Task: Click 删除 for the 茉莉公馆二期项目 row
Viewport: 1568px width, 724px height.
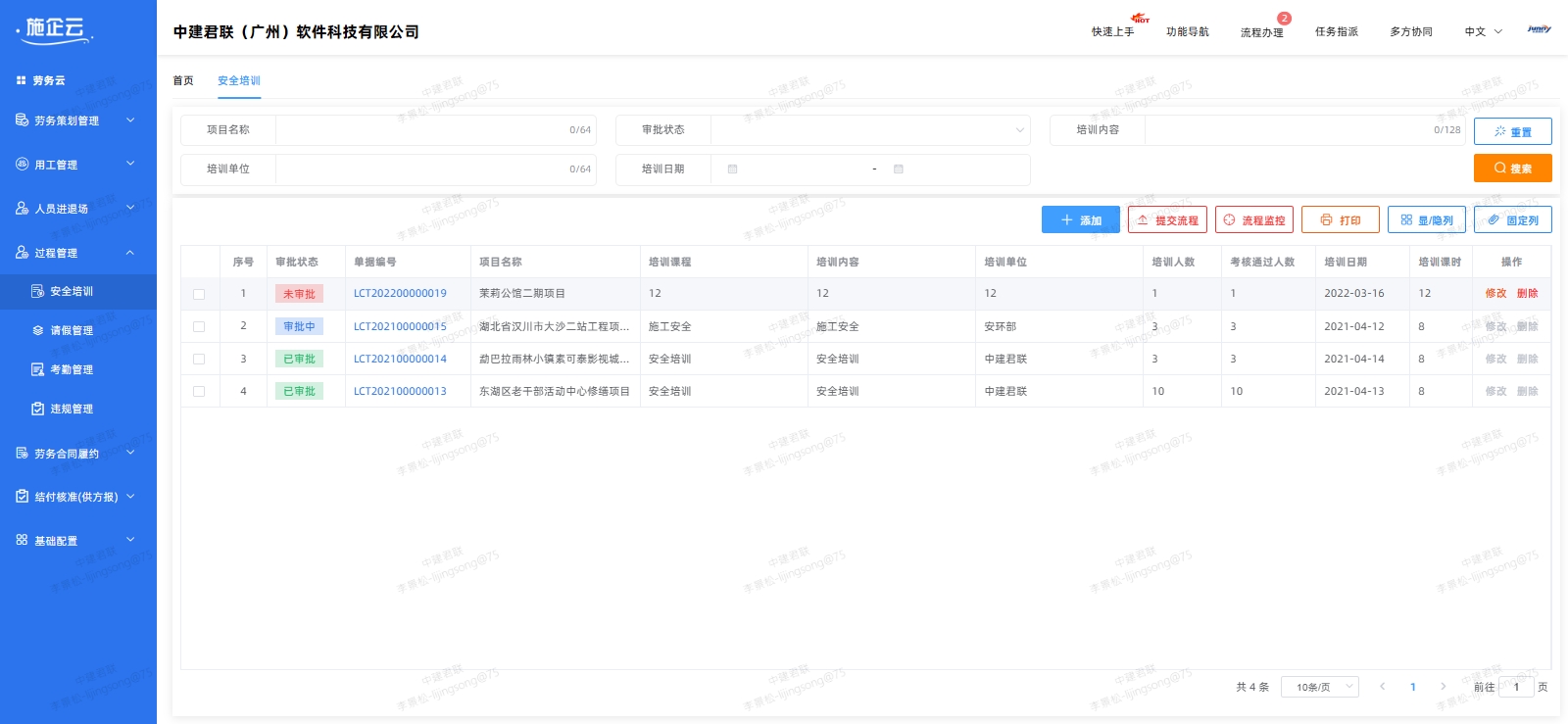Action: [x=1528, y=293]
